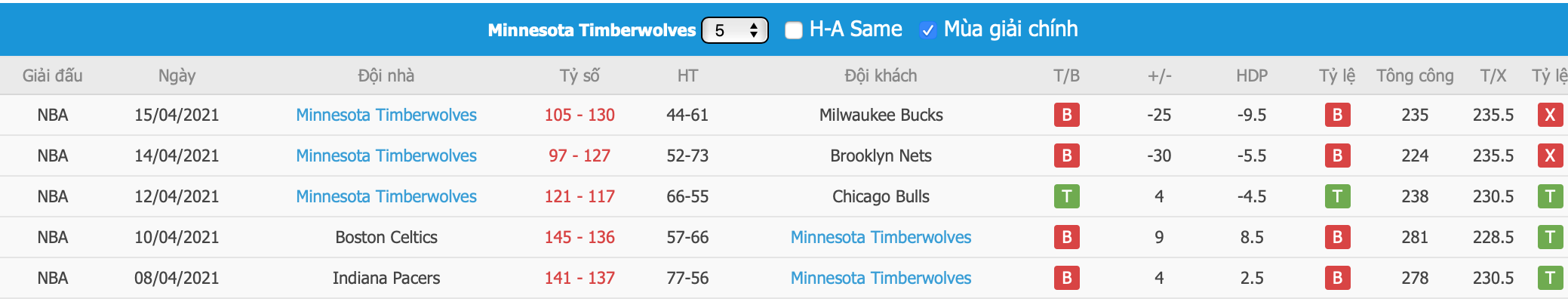This screenshot has width=1568, height=305.
Task: Click the red B badge in Milwaukee Bucks T/B column
Action: [x=1066, y=115]
